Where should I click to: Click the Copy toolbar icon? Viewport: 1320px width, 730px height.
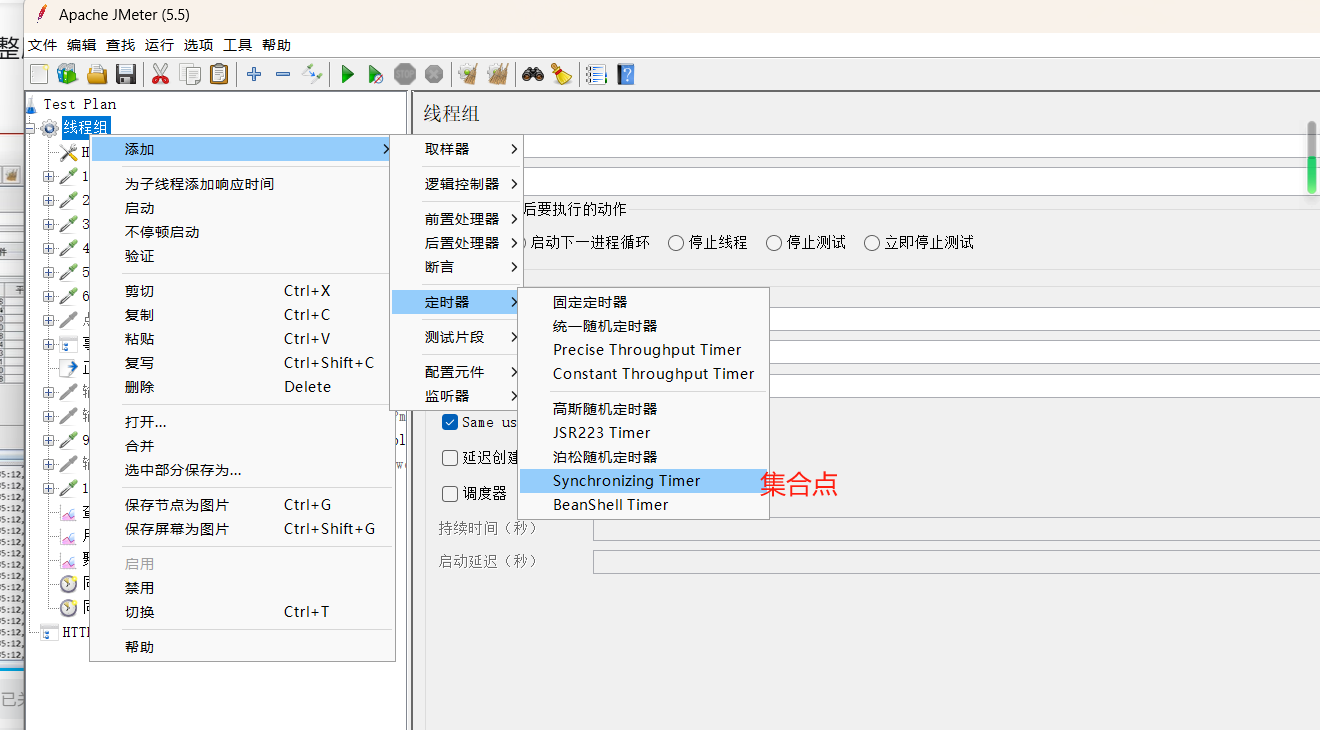pyautogui.click(x=190, y=74)
